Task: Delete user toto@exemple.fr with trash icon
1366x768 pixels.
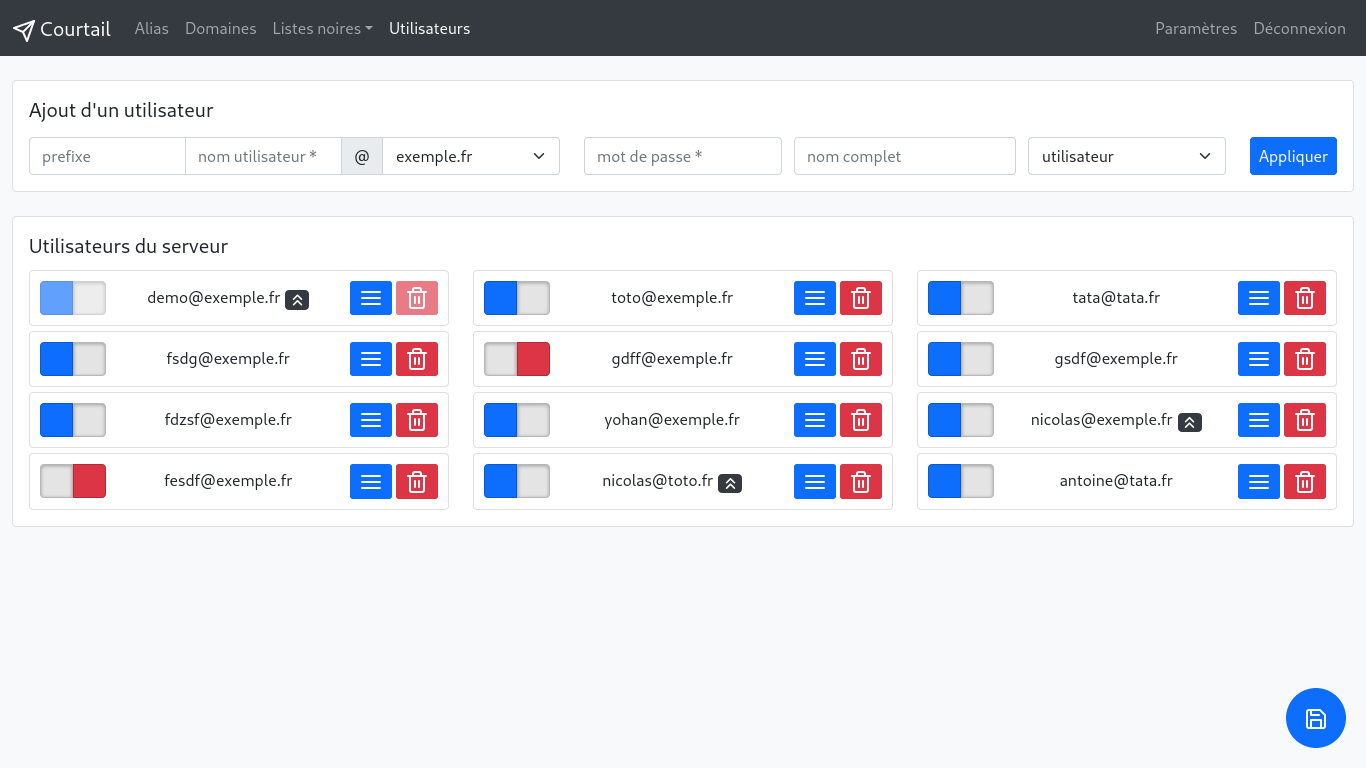Action: tap(861, 298)
